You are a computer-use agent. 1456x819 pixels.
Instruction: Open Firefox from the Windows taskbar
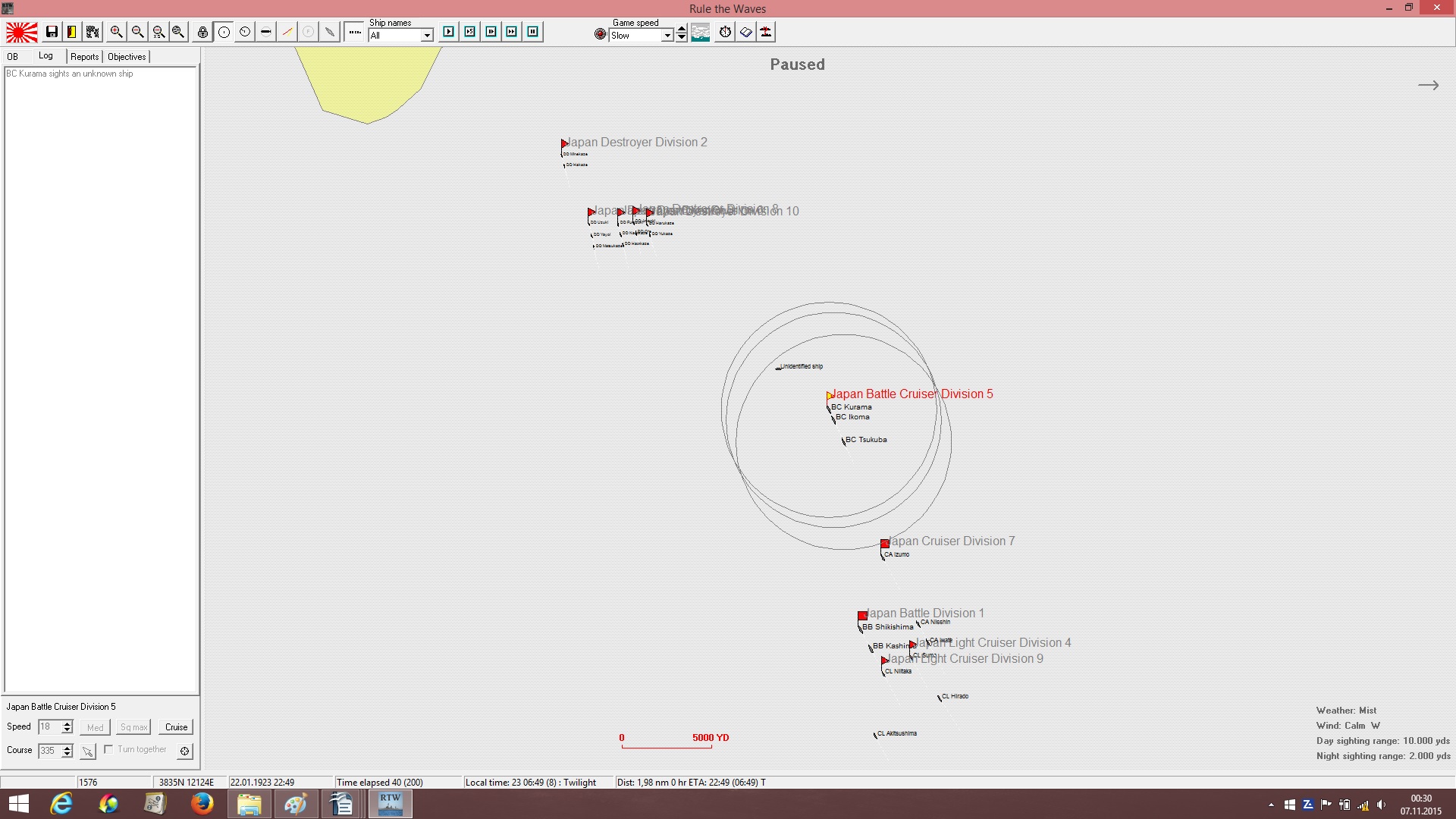click(x=202, y=804)
